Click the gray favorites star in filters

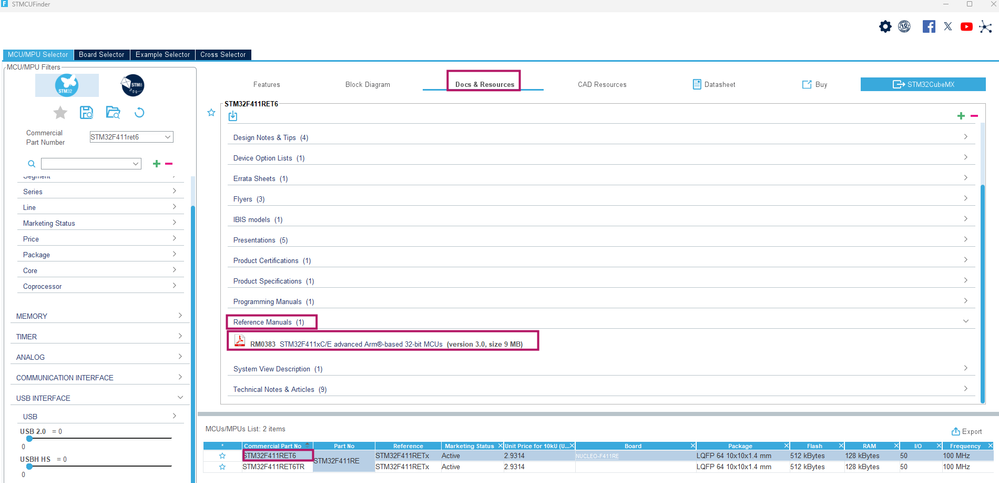click(x=60, y=113)
